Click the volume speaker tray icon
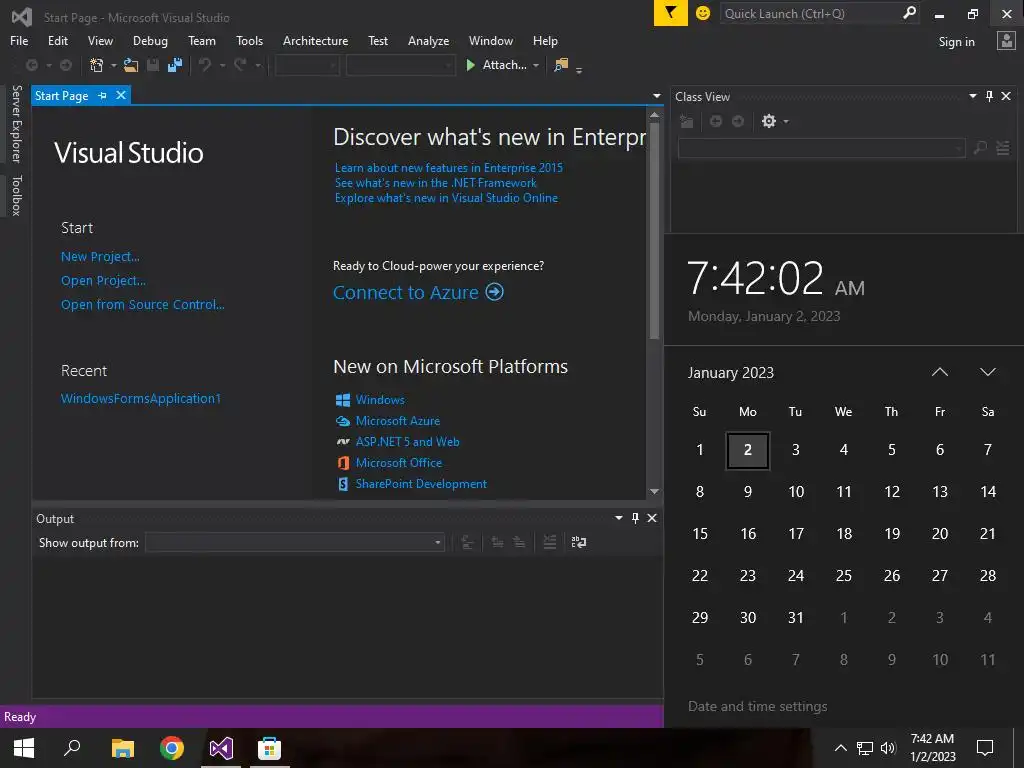The image size is (1024, 768). coord(888,748)
